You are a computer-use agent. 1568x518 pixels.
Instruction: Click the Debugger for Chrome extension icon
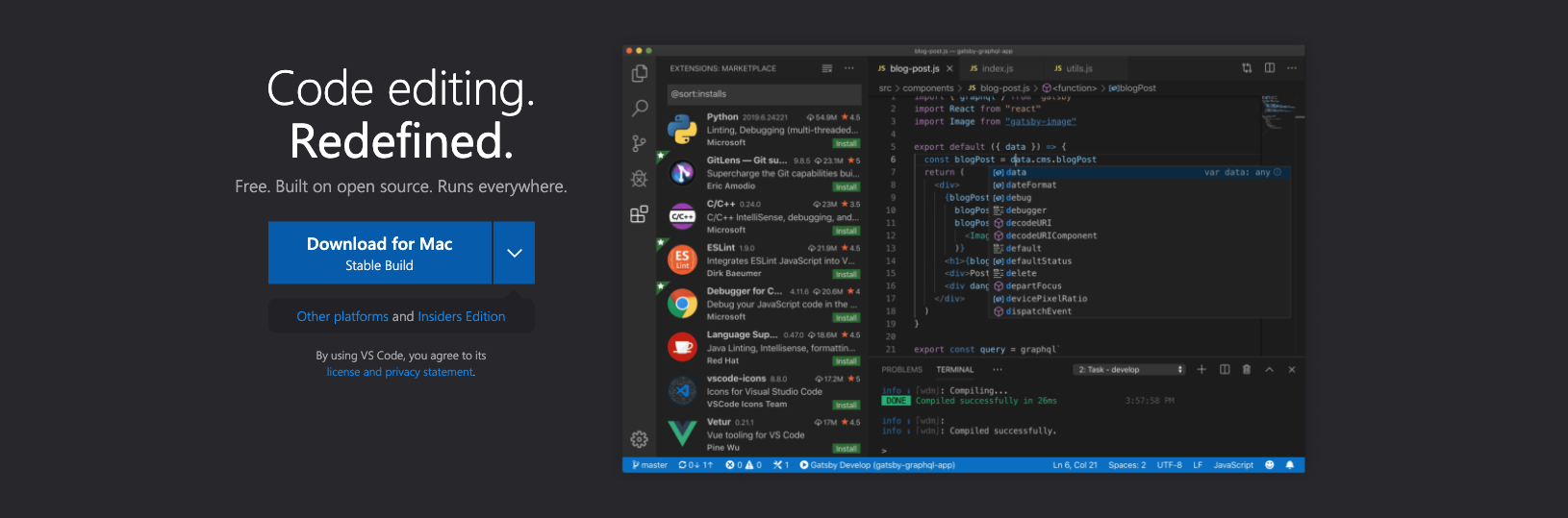coord(682,304)
